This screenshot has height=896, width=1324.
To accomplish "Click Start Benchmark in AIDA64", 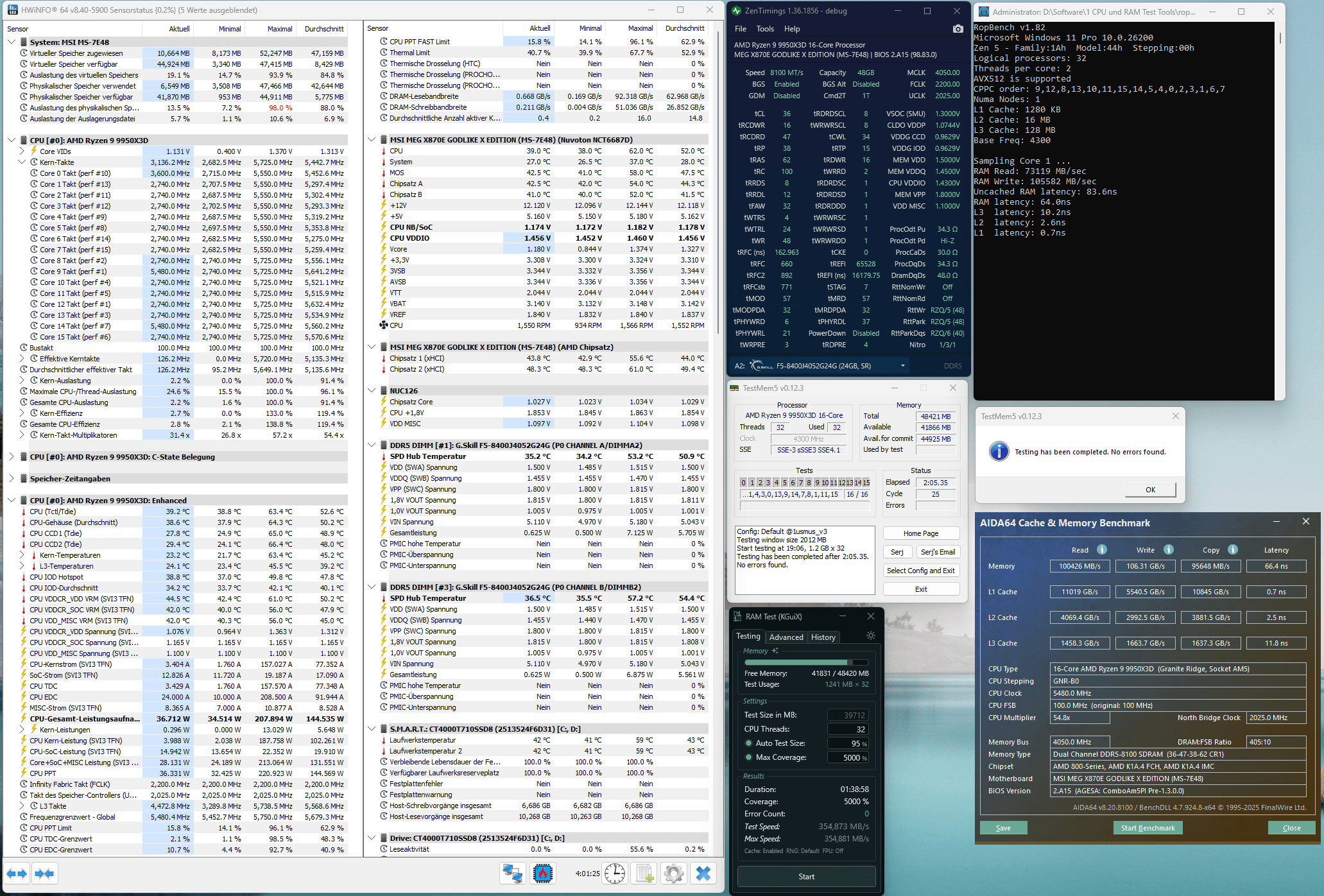I will pyautogui.click(x=1148, y=828).
